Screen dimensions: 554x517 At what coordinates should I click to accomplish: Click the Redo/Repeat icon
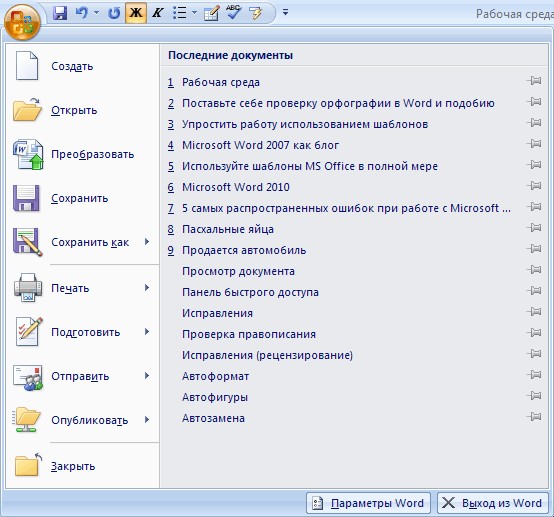click(x=114, y=13)
